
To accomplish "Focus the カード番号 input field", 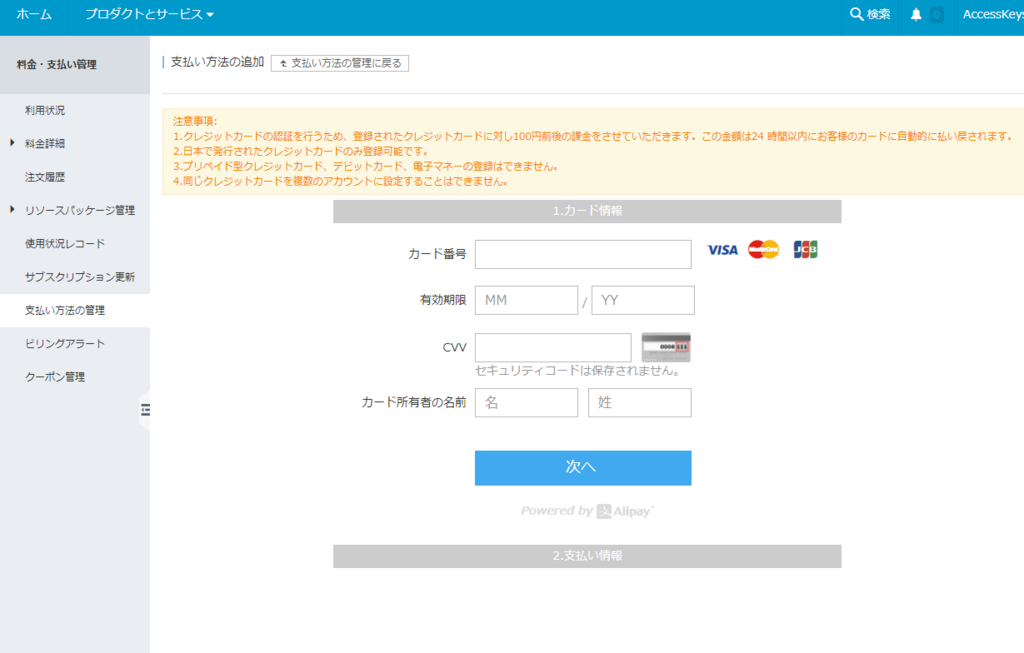I will [x=583, y=255].
